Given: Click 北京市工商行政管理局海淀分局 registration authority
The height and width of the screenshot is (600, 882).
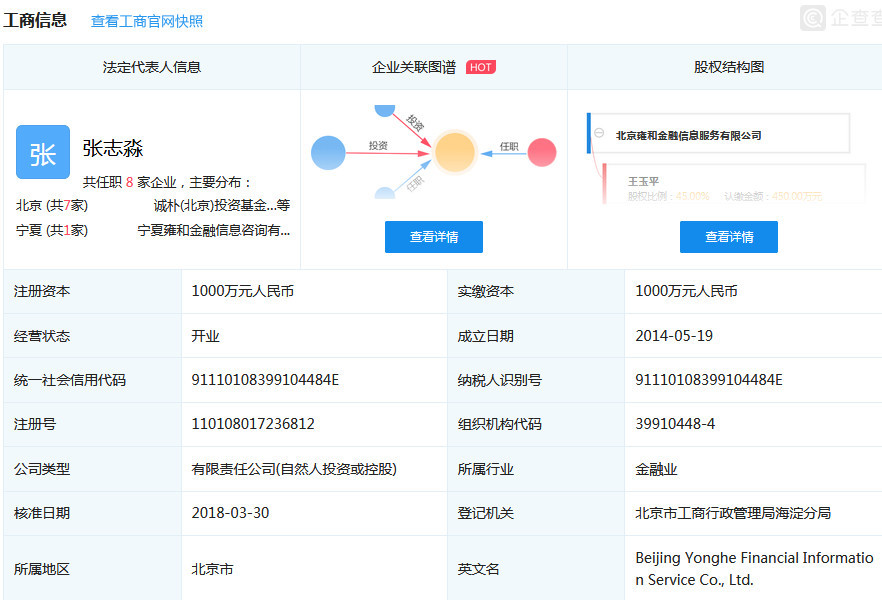Looking at the screenshot, I should pos(733,513).
